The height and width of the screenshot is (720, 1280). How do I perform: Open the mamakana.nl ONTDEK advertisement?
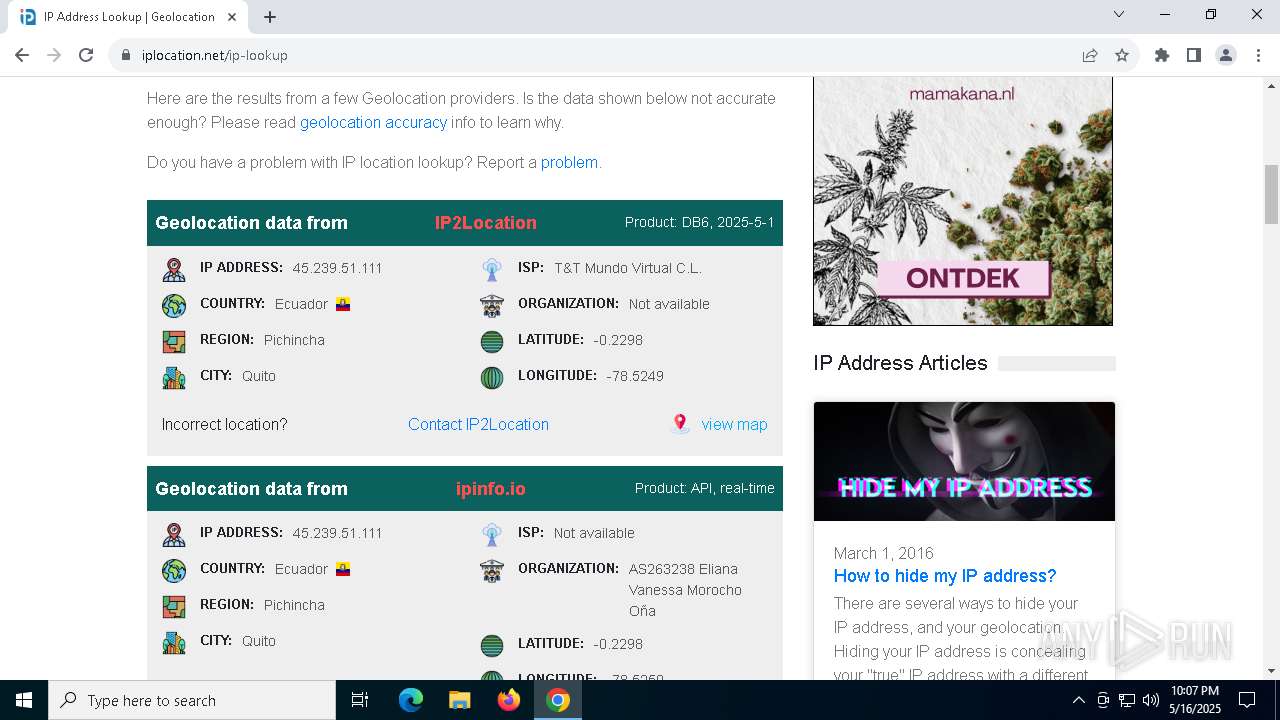(x=963, y=201)
